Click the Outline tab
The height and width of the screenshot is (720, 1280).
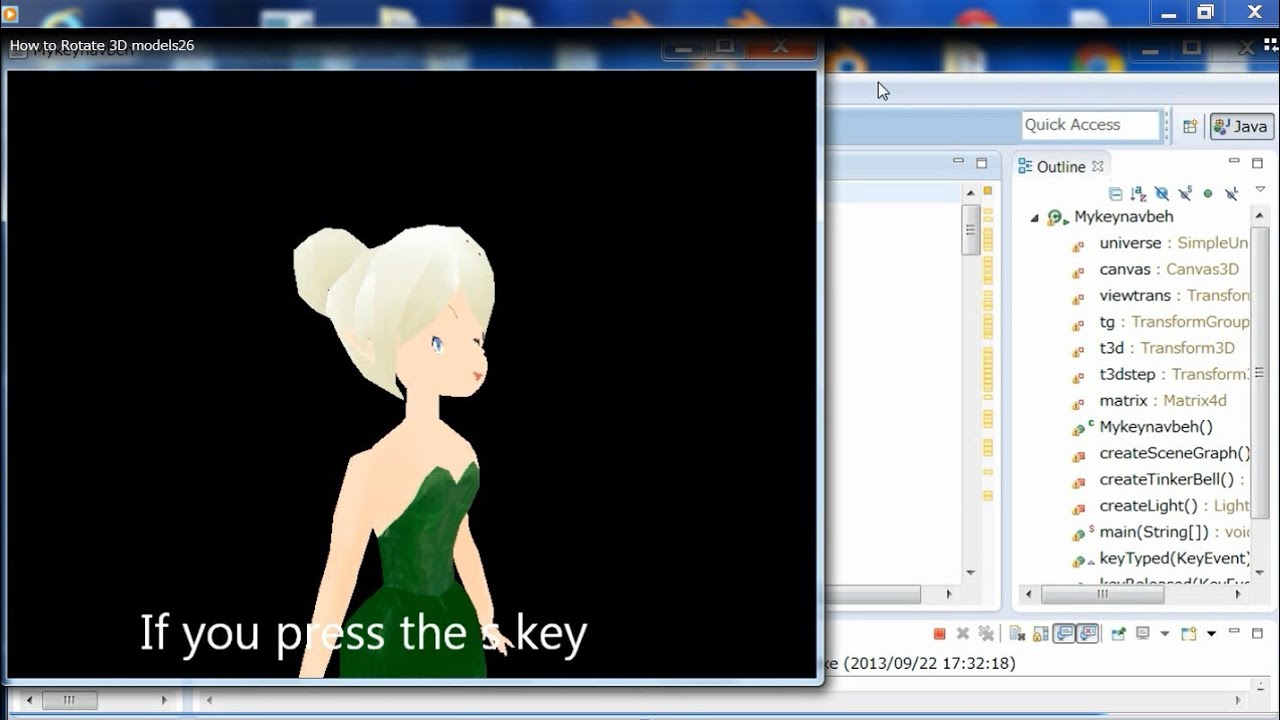(1060, 167)
